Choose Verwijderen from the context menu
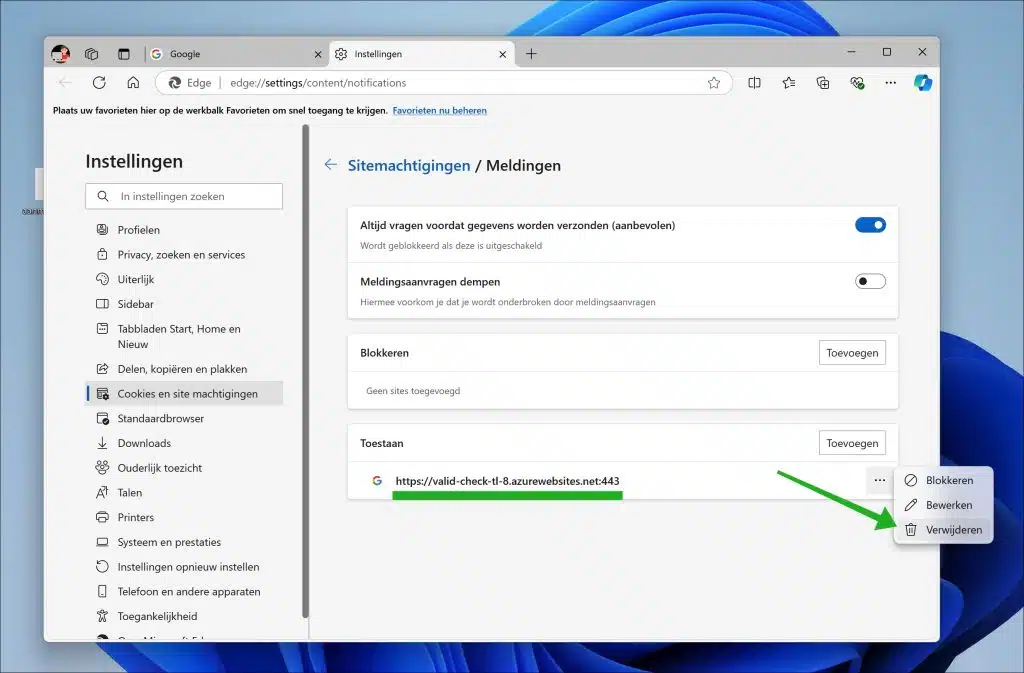 943,530
